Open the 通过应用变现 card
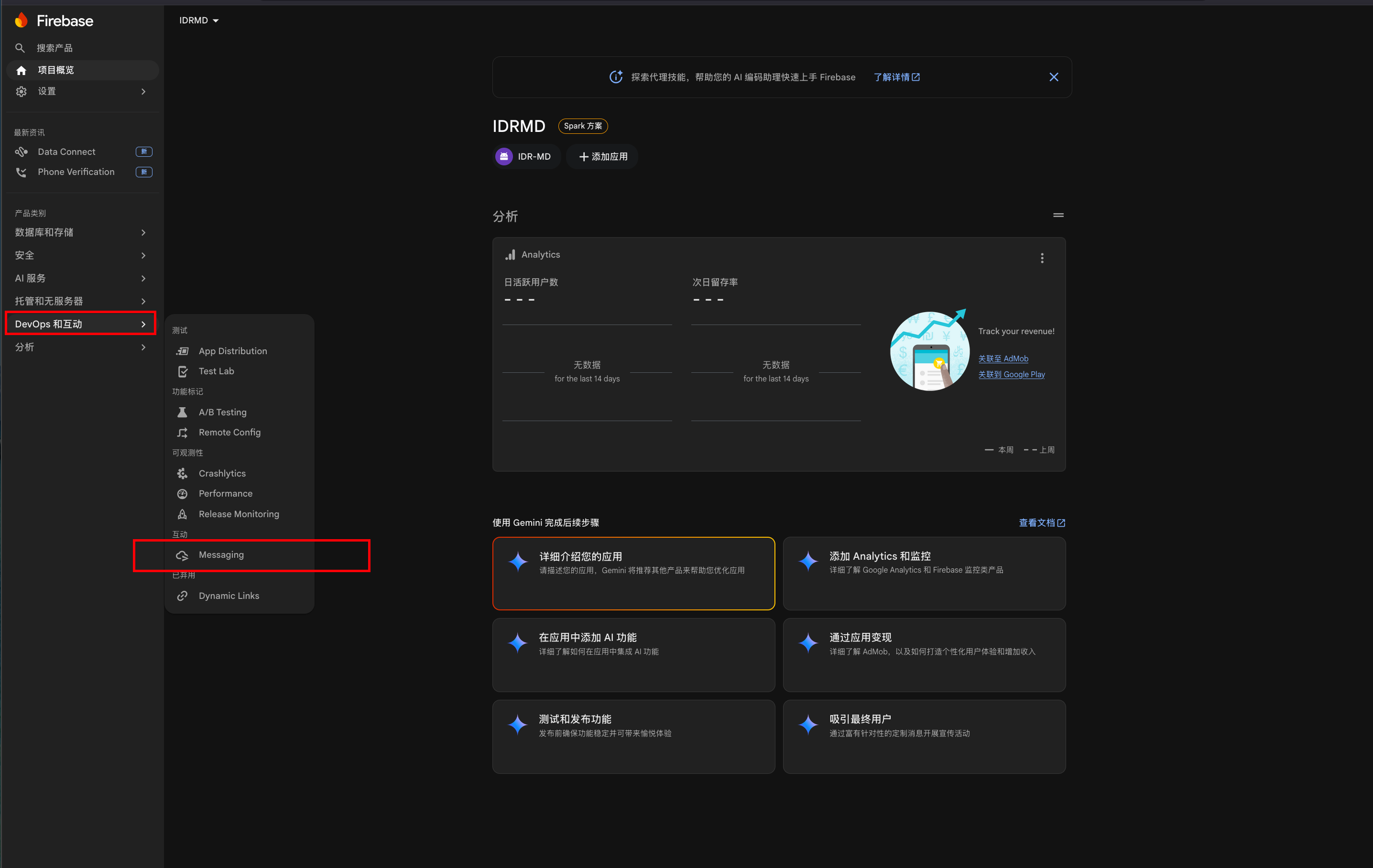 [924, 655]
